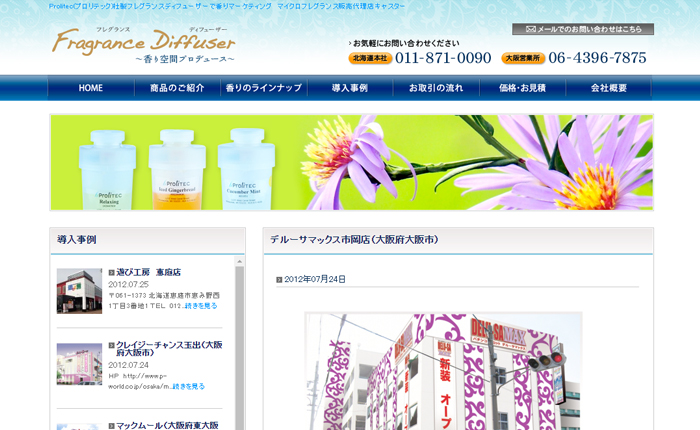The image size is (700, 430).
Task: Open the 価格・お見積 menu item
Action: [x=522, y=88]
